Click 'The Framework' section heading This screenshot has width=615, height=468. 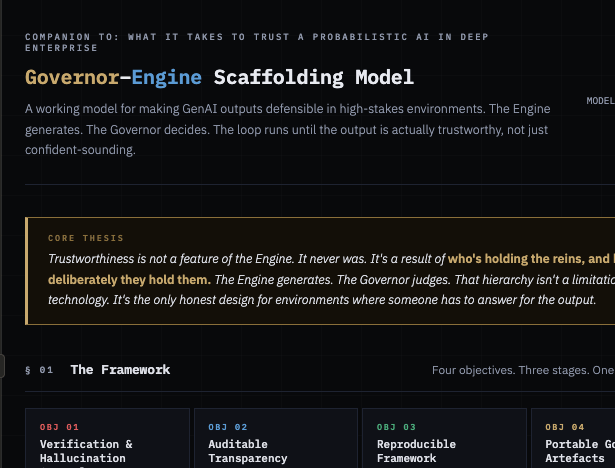120,370
